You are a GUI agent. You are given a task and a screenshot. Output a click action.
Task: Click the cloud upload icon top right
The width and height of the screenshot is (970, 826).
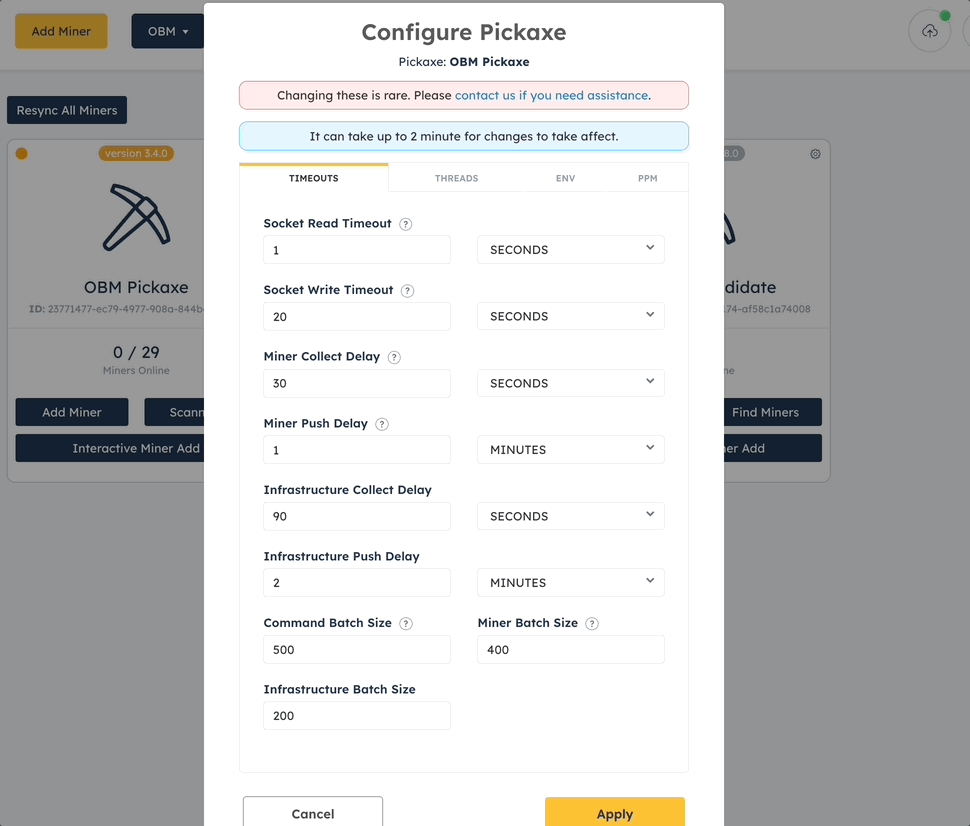[x=929, y=31]
